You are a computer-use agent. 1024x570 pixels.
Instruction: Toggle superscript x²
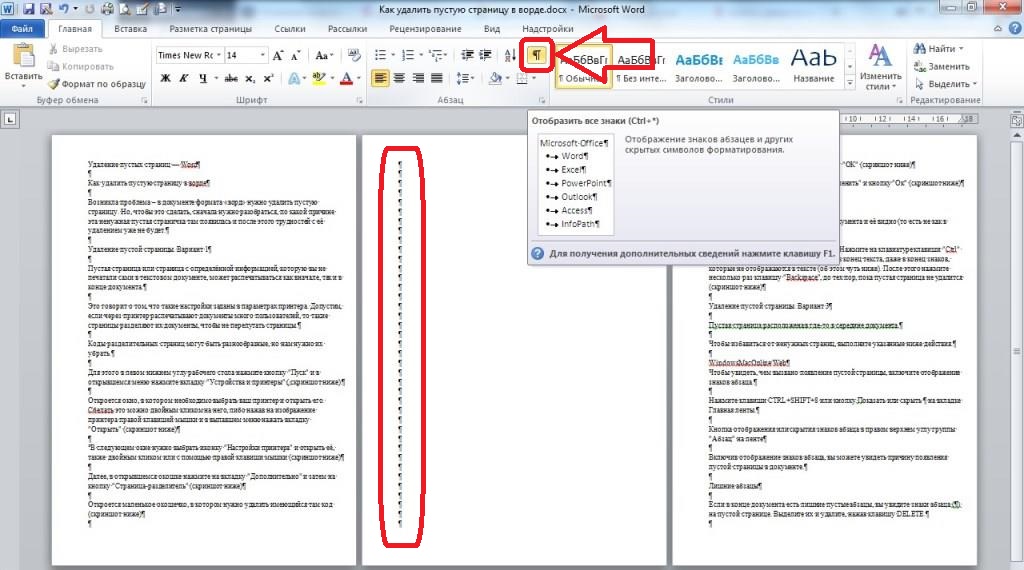click(268, 78)
